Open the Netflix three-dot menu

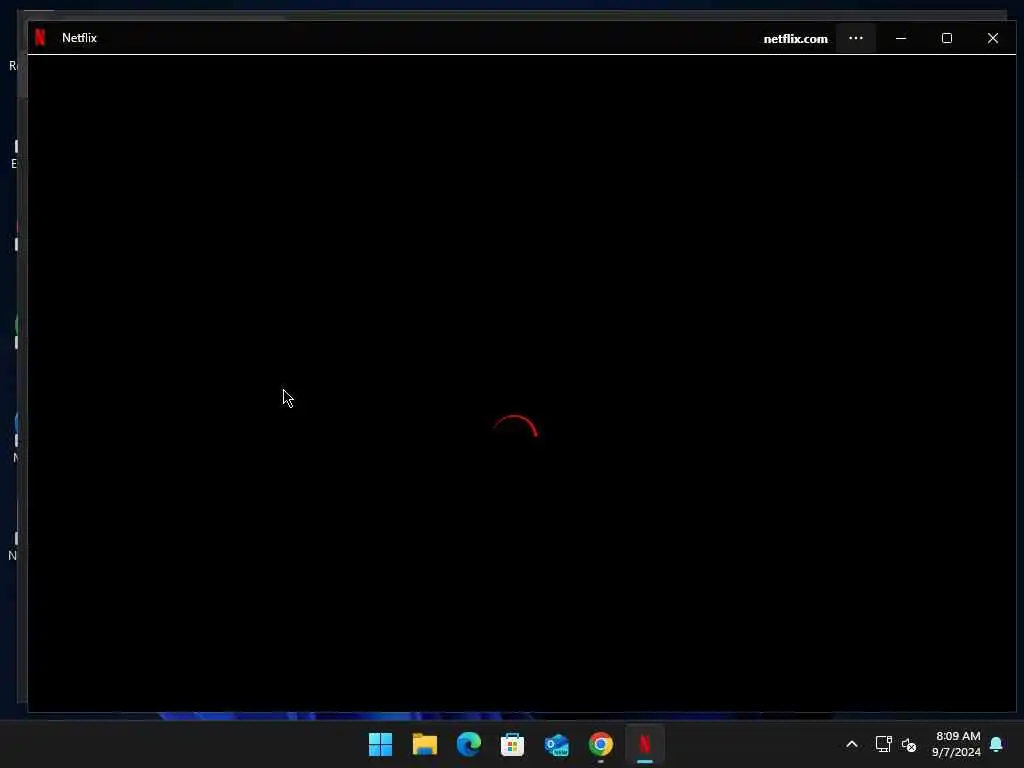coord(856,38)
